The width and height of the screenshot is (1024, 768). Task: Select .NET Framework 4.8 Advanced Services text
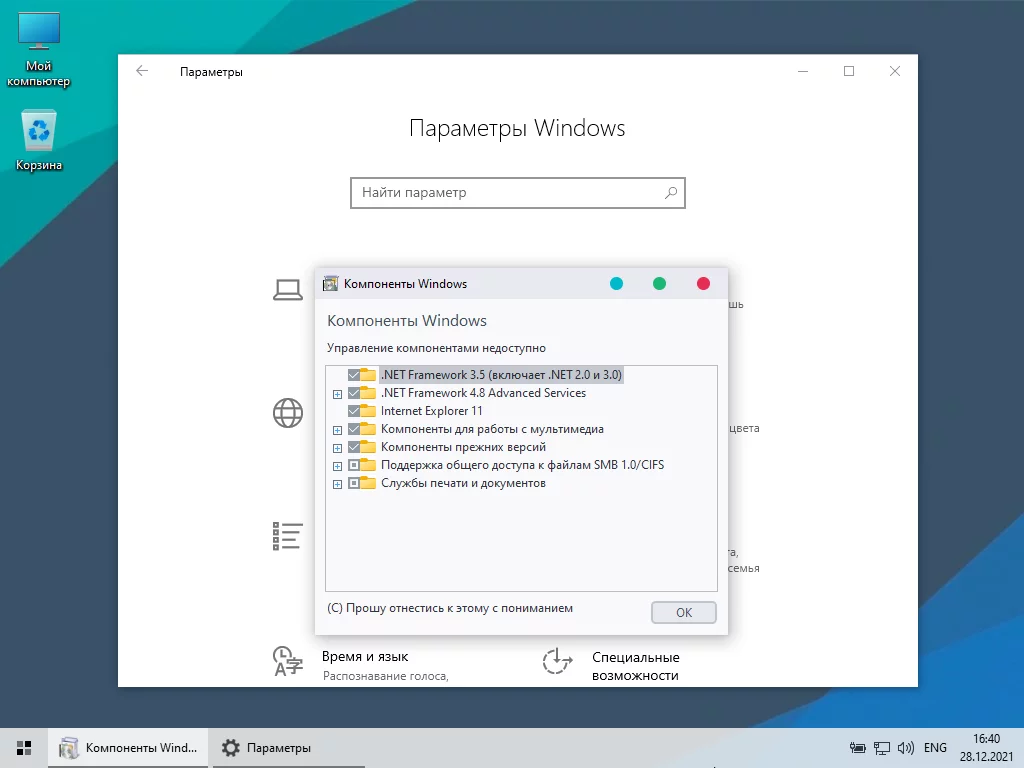coord(483,393)
